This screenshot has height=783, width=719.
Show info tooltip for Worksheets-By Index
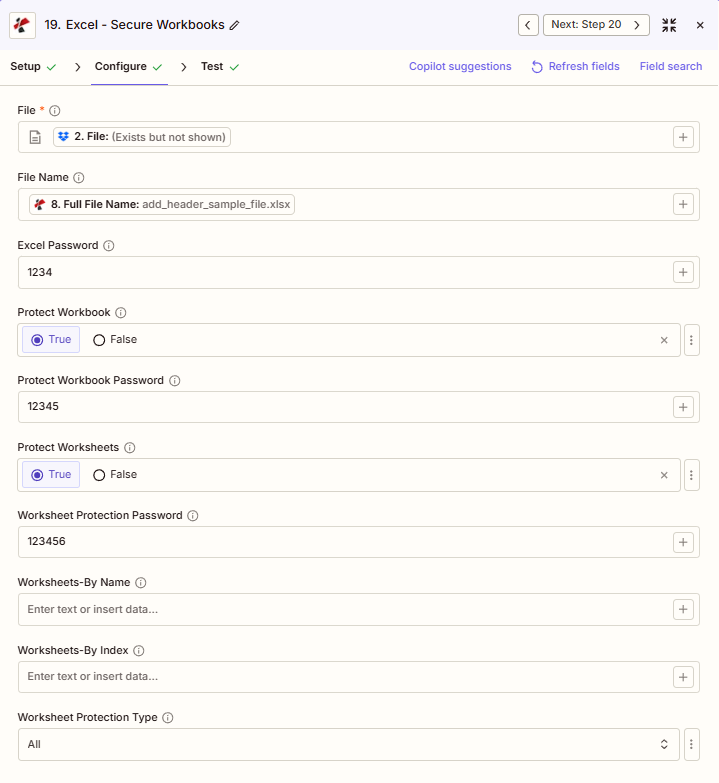coord(139,651)
